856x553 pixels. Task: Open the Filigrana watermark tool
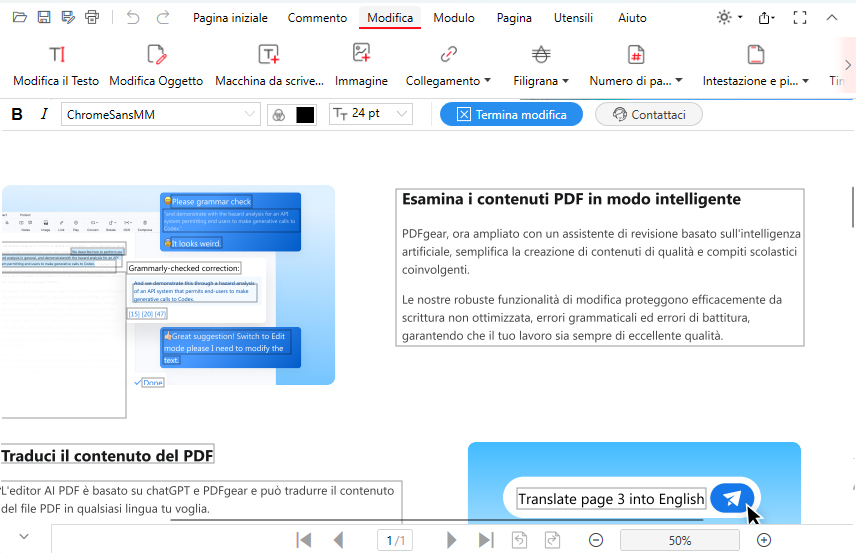(x=540, y=67)
